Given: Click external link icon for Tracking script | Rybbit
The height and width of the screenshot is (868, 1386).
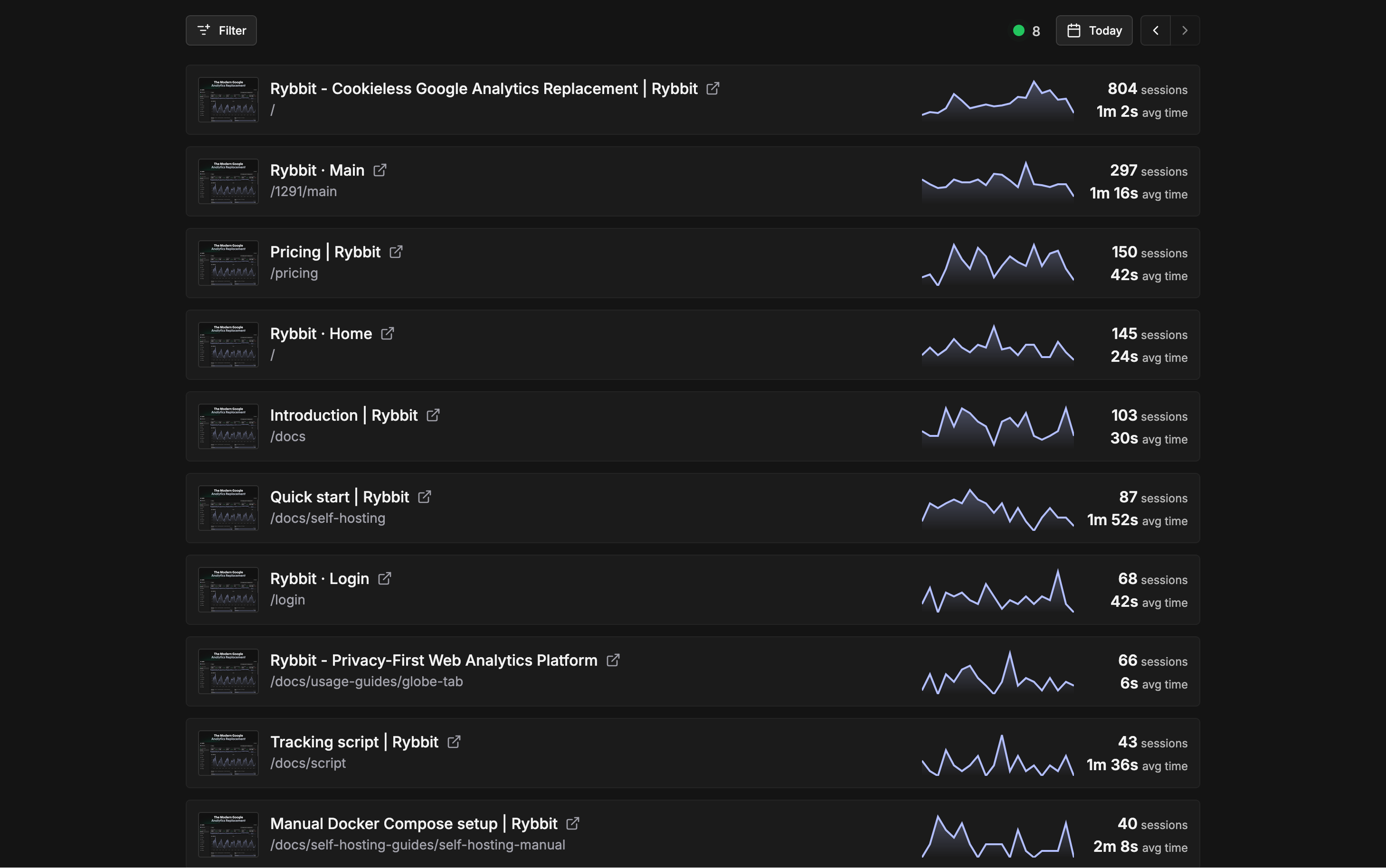Looking at the screenshot, I should [454, 742].
